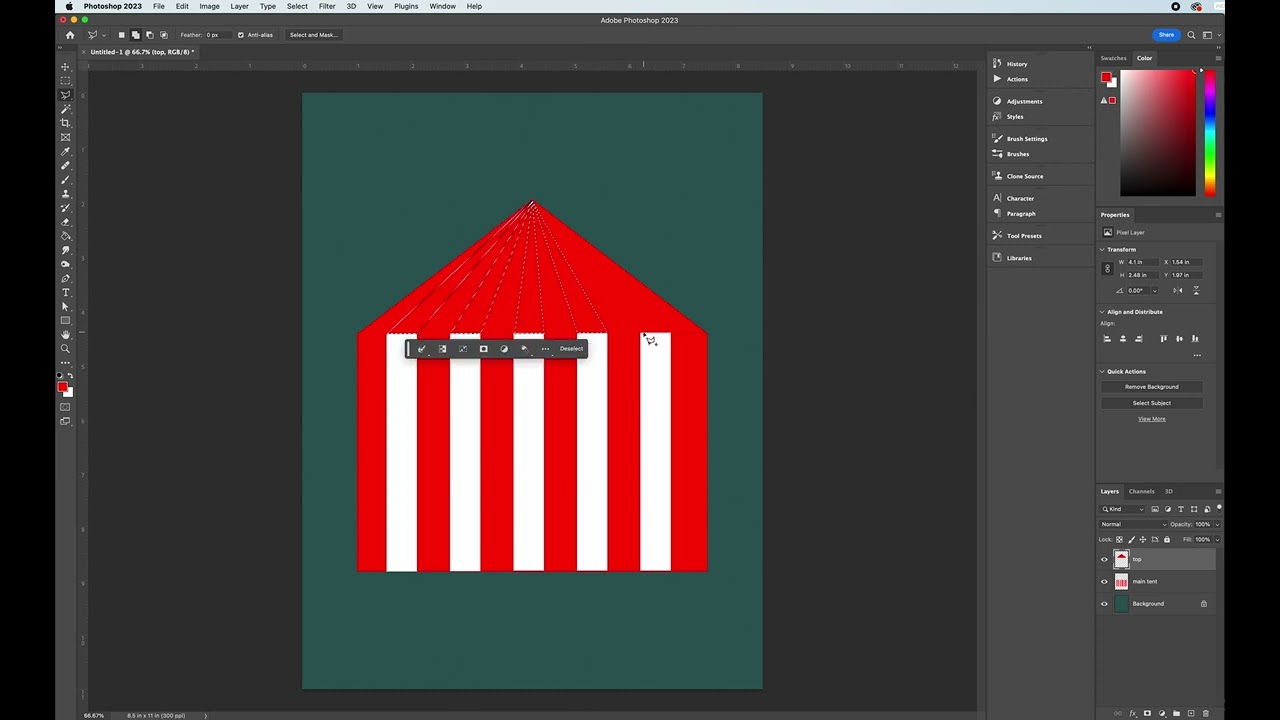Click Add layer style fx icon
Viewport: 1280px width, 720px height.
1132,713
